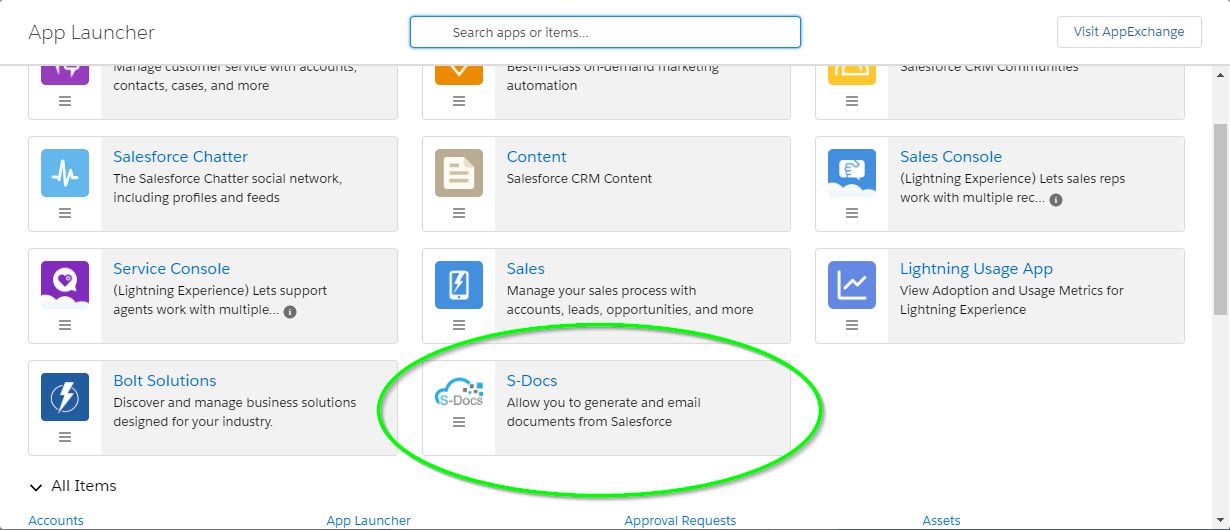Screen dimensions: 1230x530
Task: Focus the Search apps or items field
Action: coord(605,32)
